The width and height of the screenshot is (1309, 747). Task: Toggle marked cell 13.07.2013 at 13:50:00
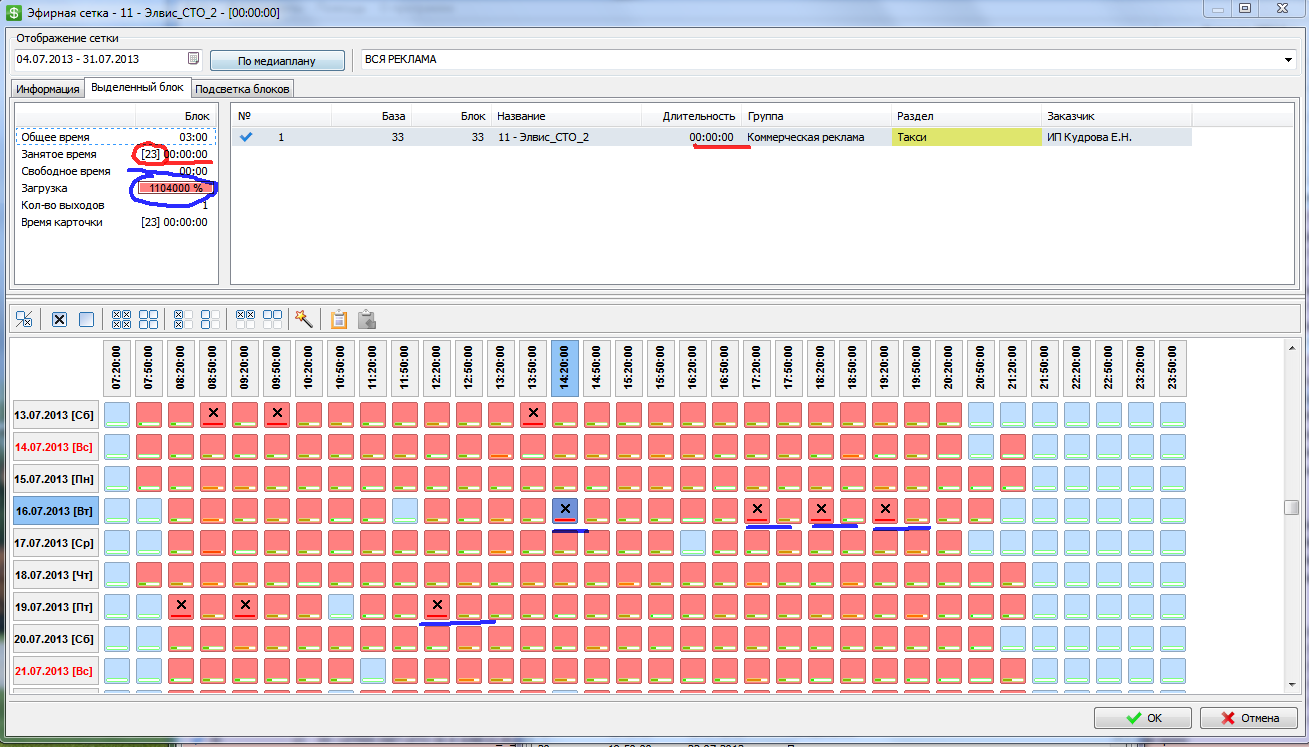533,415
